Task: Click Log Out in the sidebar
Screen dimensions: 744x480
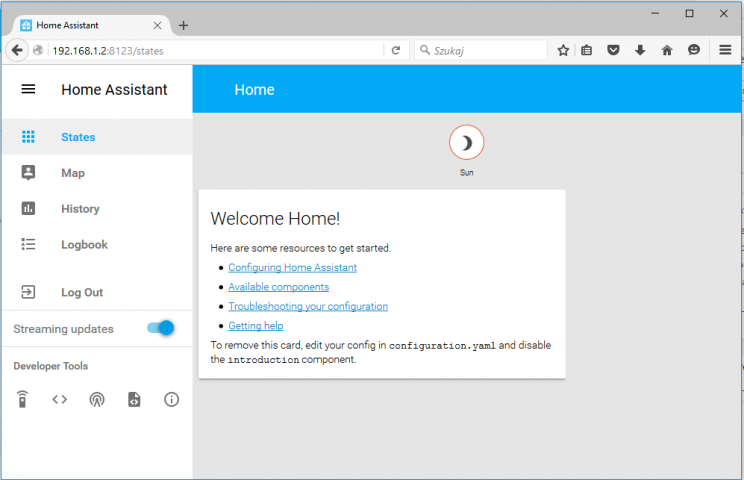Action: pos(97,292)
